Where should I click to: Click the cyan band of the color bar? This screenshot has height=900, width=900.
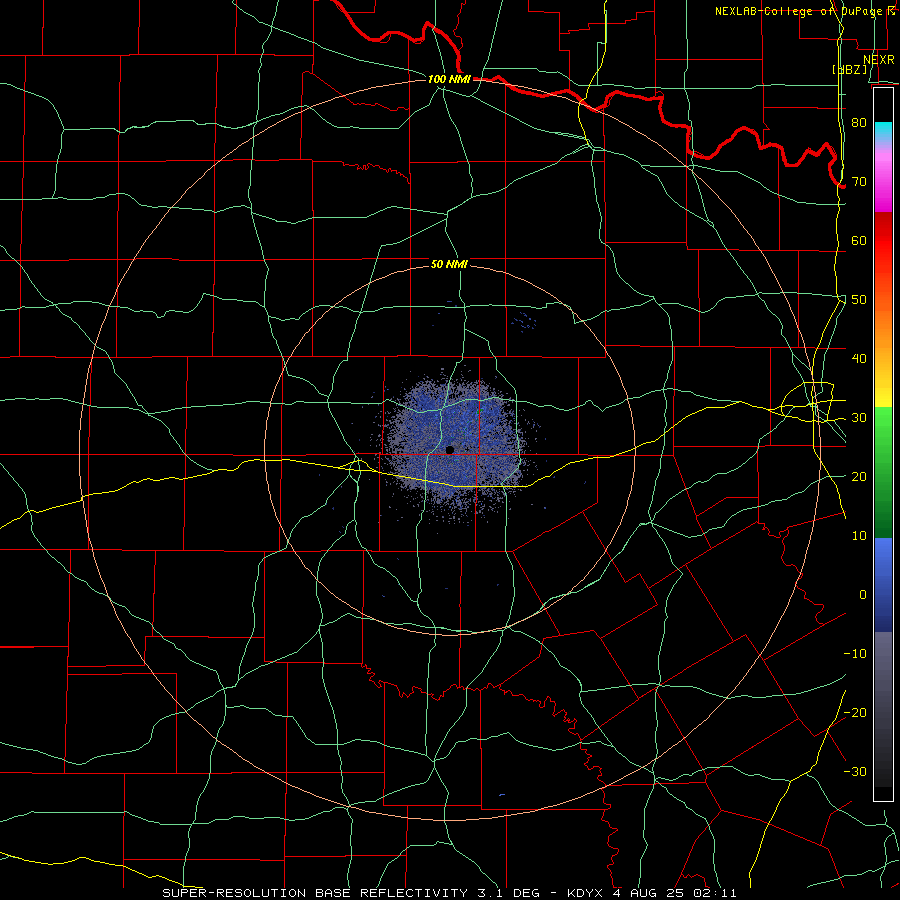(x=883, y=131)
